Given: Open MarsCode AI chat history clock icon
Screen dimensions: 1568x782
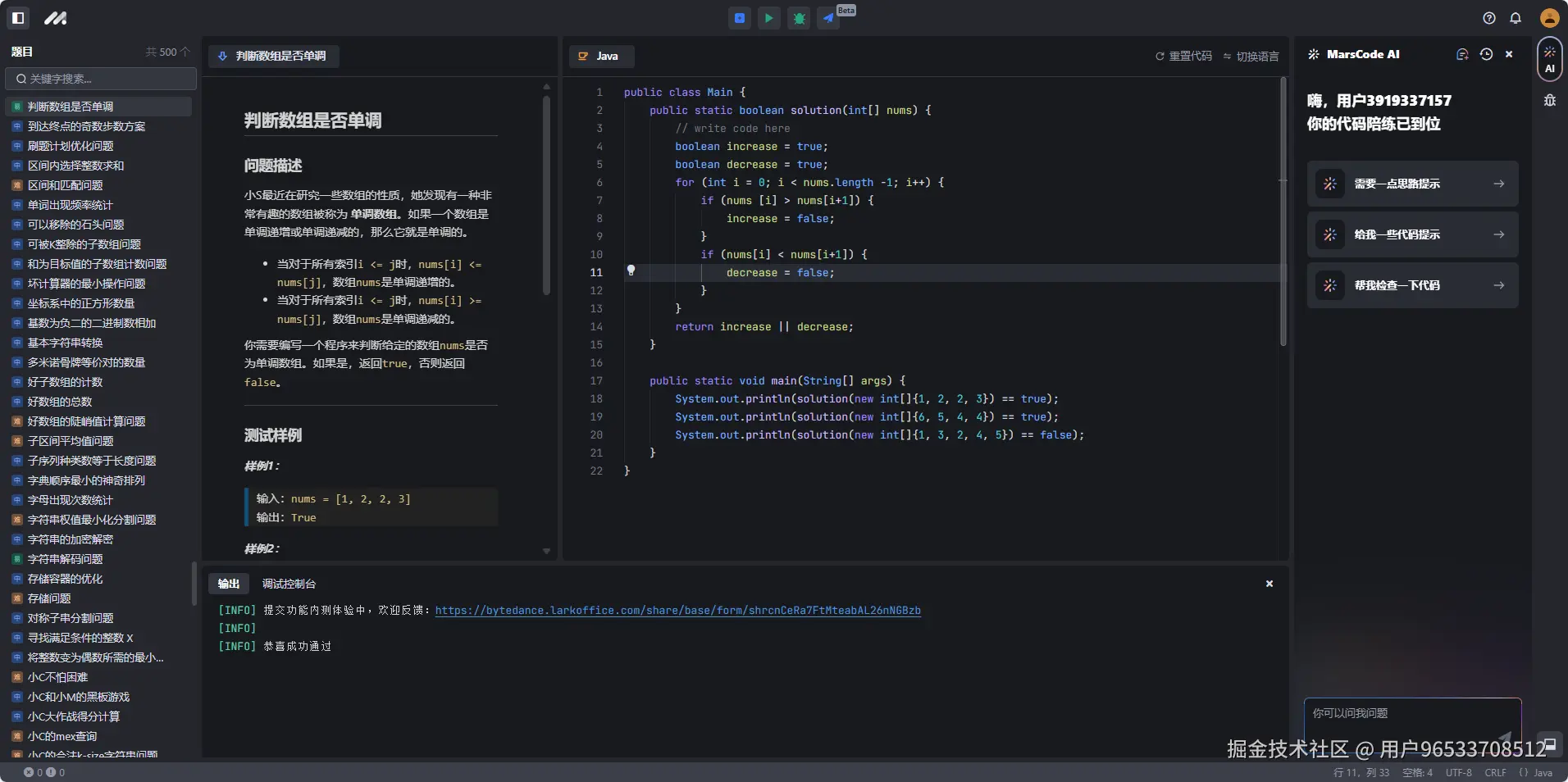Looking at the screenshot, I should 1486,54.
